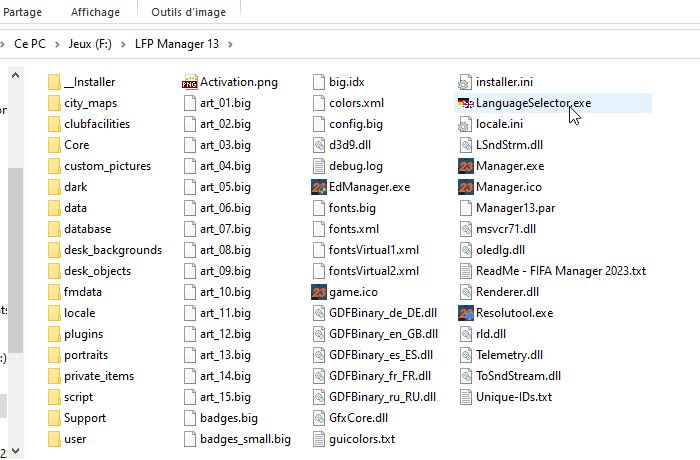The image size is (700, 460).
Task: Click the navigation pane scrollbar thumb
Action: tap(16, 260)
